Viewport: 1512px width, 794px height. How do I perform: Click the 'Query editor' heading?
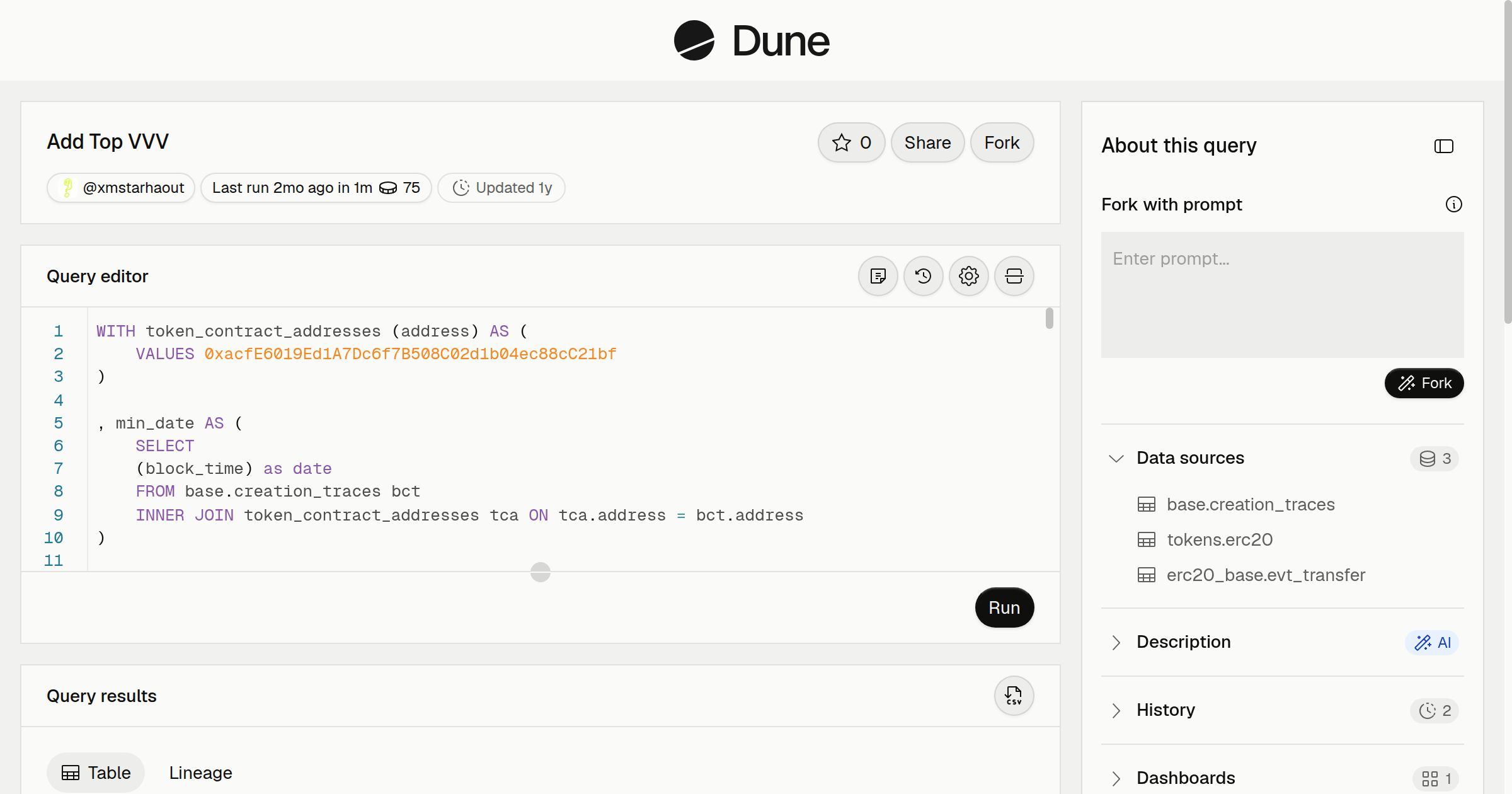(x=98, y=276)
